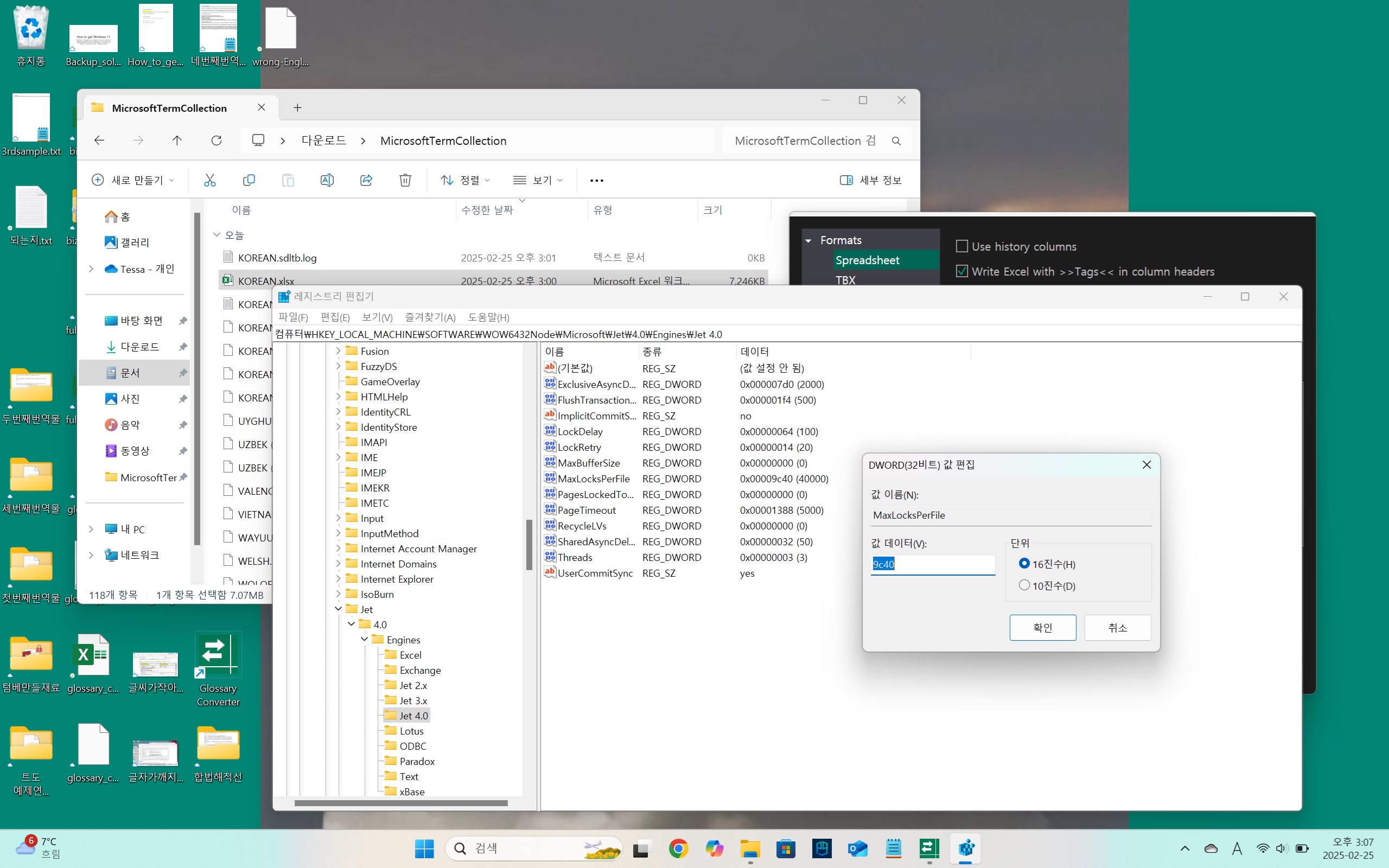Open Google Chrome from the taskbar

click(x=678, y=848)
